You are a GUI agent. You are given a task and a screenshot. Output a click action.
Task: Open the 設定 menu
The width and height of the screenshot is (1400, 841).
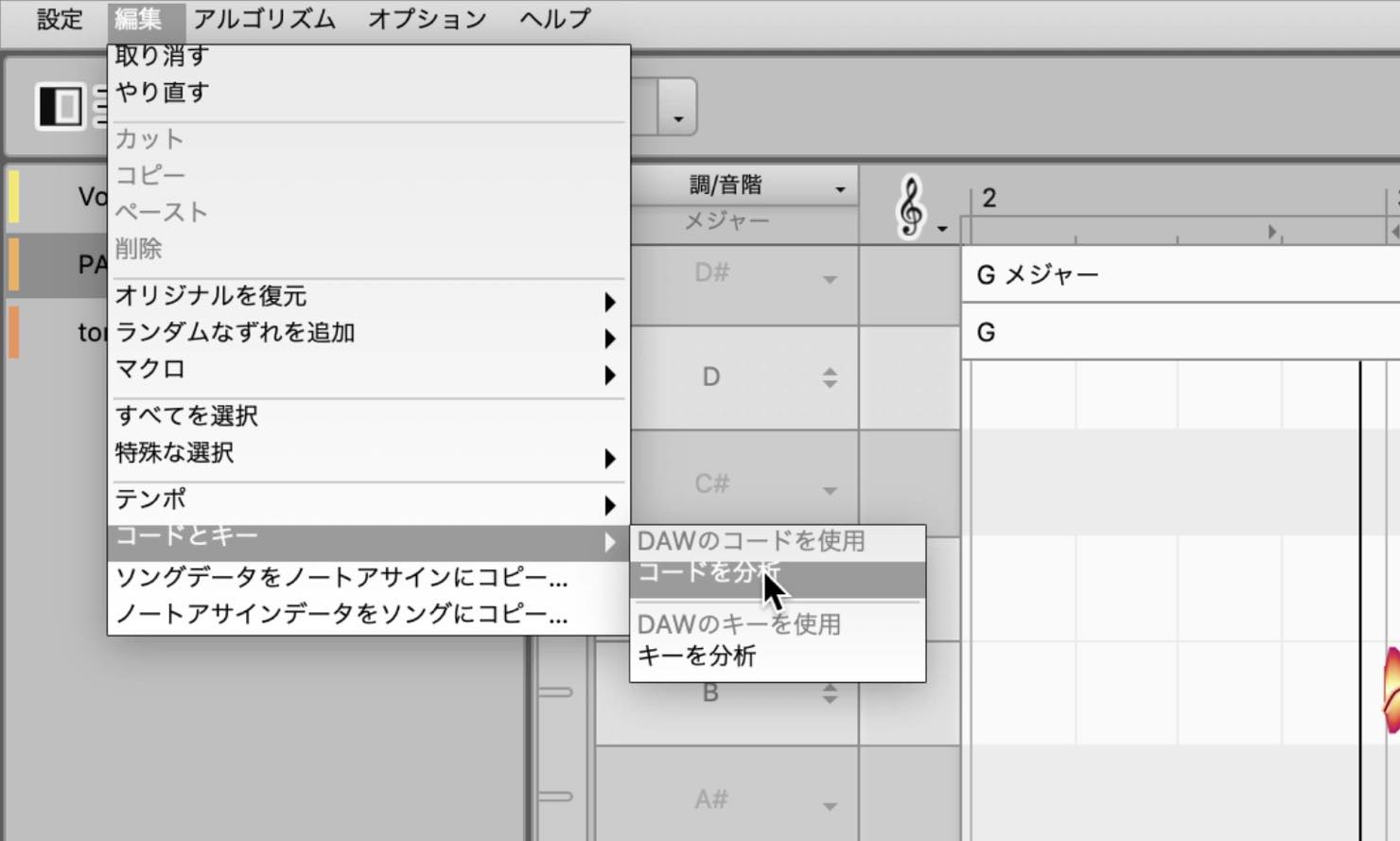pyautogui.click(x=60, y=19)
